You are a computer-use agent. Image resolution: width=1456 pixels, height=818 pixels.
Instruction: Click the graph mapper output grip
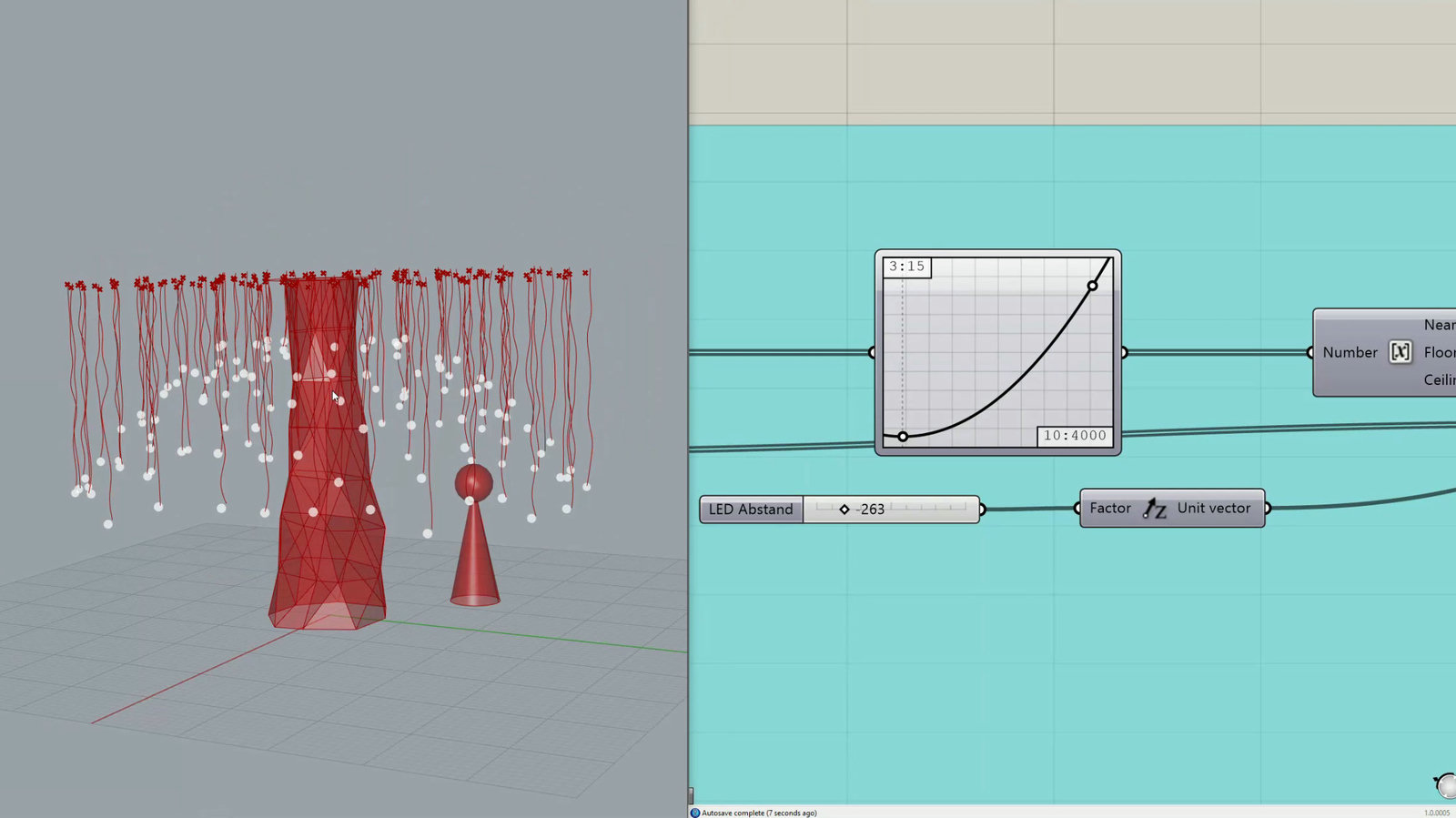[x=1124, y=352]
